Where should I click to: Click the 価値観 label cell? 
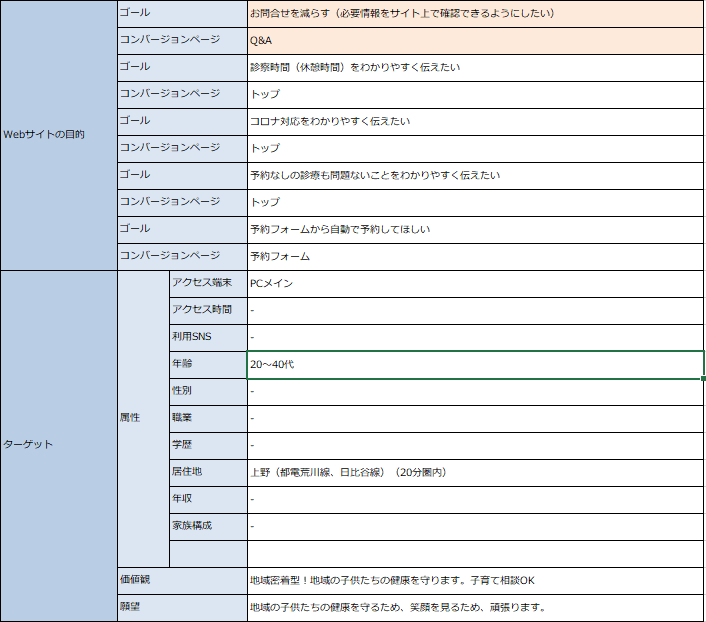182,580
